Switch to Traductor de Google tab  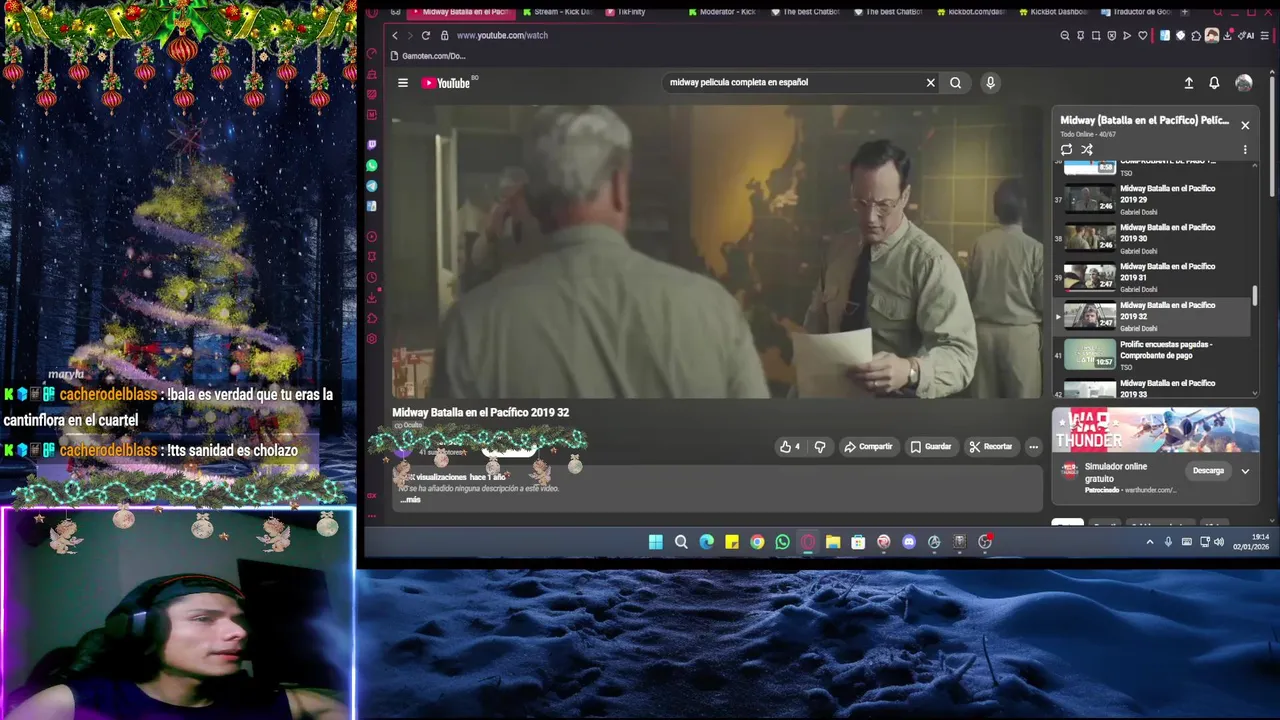pyautogui.click(x=1135, y=12)
